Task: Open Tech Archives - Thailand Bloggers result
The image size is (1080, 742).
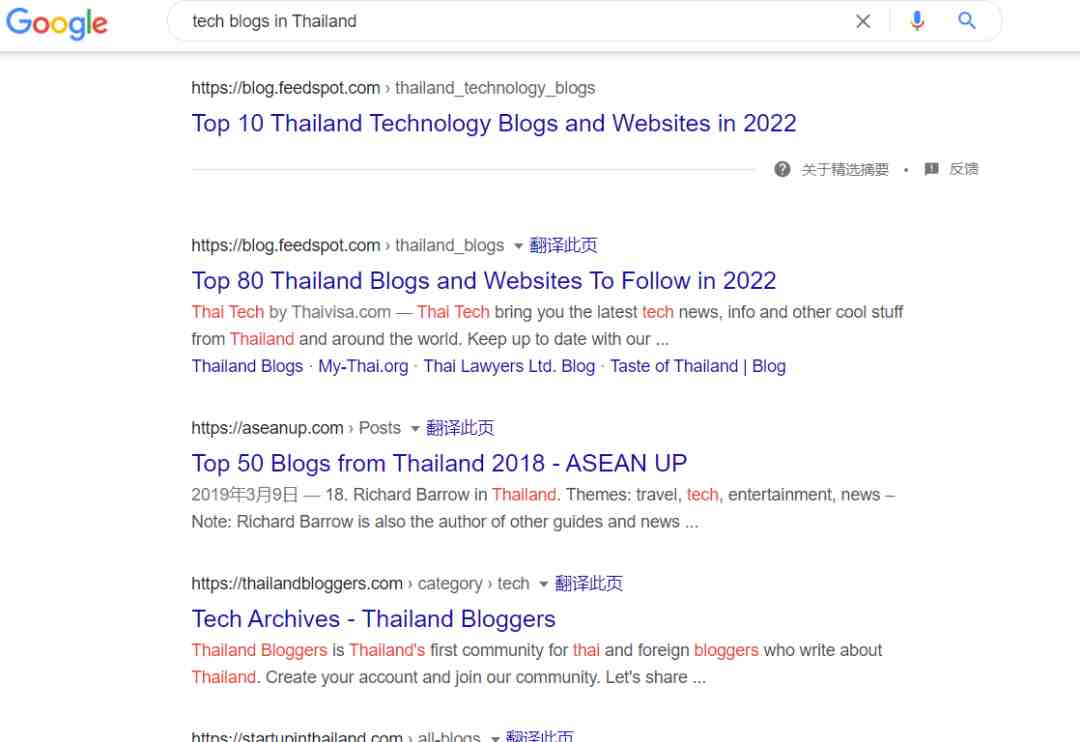Action: pyautogui.click(x=373, y=619)
